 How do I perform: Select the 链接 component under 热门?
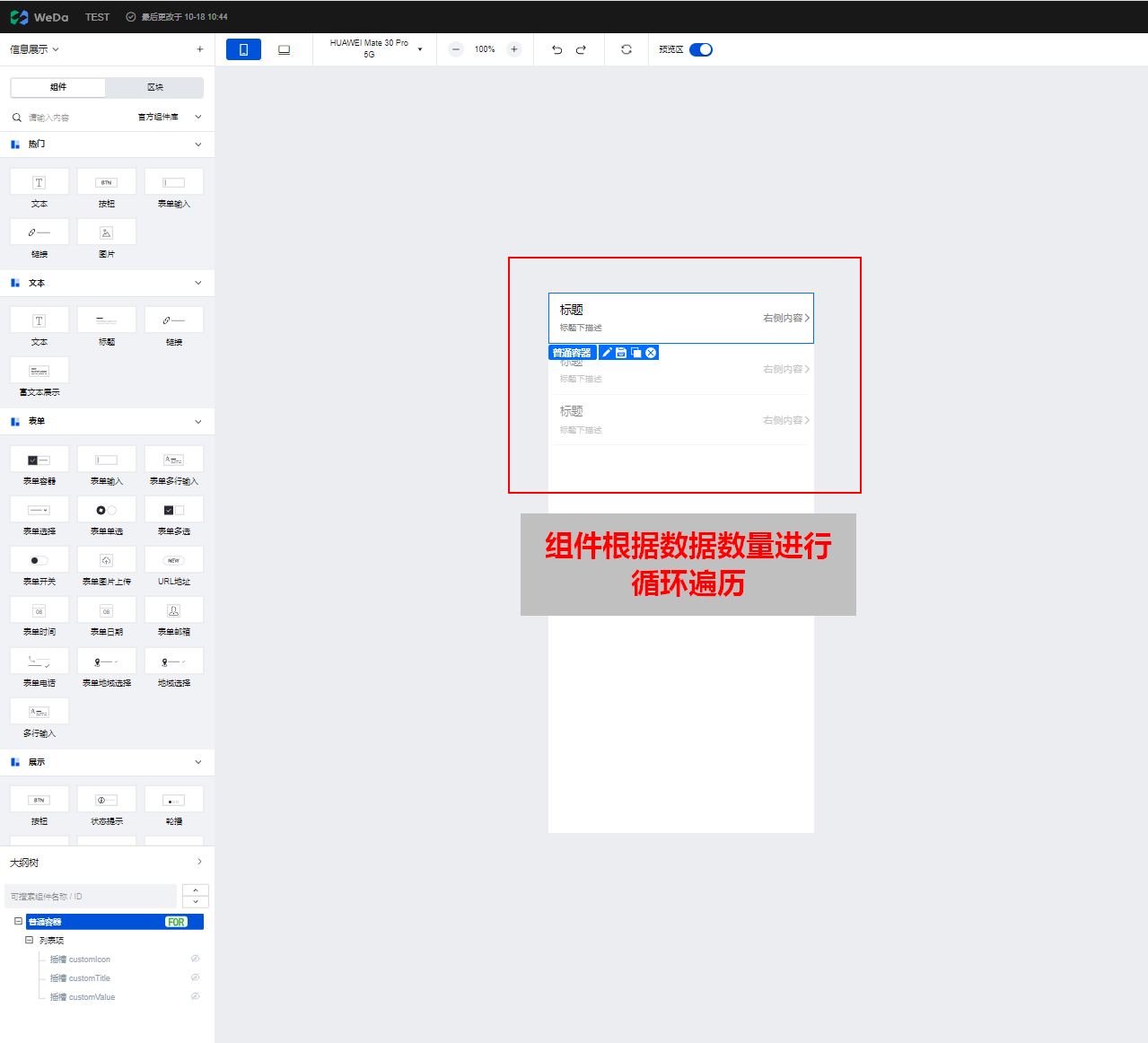pyautogui.click(x=39, y=239)
